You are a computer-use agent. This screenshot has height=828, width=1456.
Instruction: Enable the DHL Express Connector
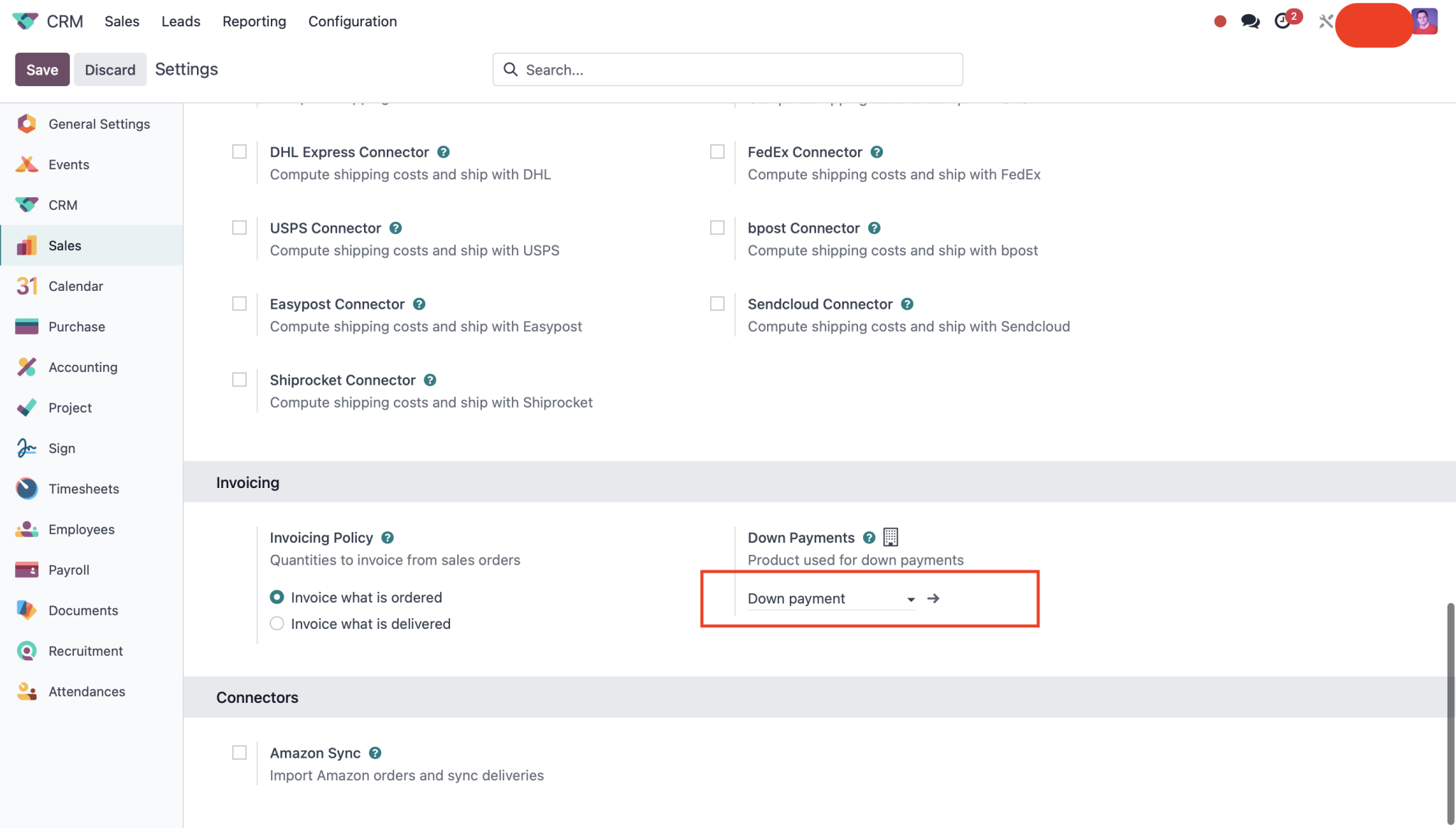click(239, 151)
